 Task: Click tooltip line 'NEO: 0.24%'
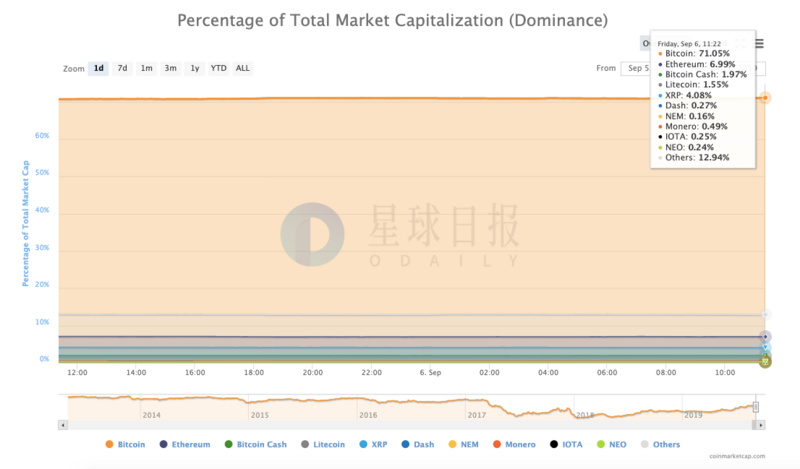click(686, 147)
